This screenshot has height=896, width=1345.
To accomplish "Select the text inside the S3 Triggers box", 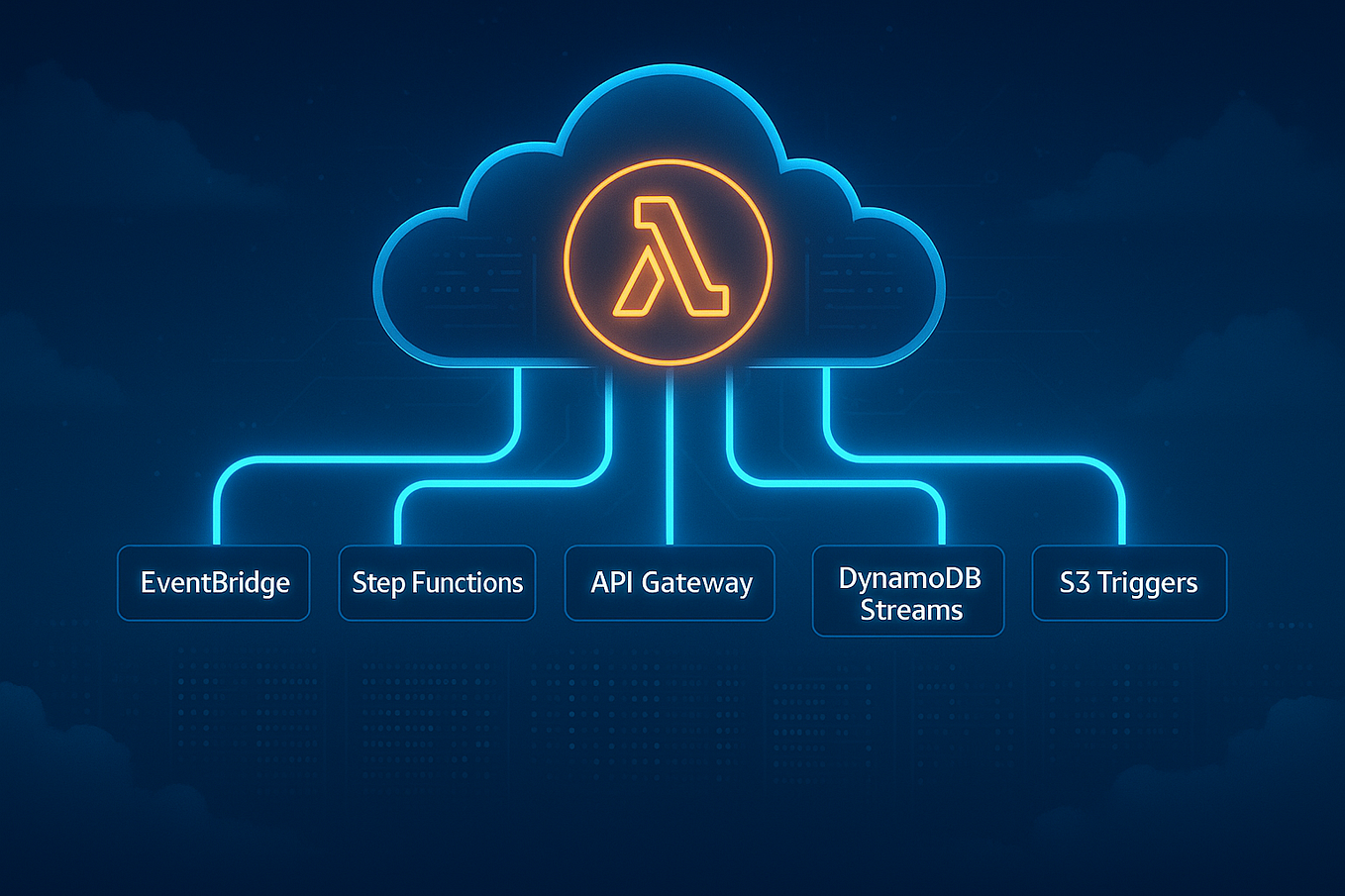I will [1129, 583].
